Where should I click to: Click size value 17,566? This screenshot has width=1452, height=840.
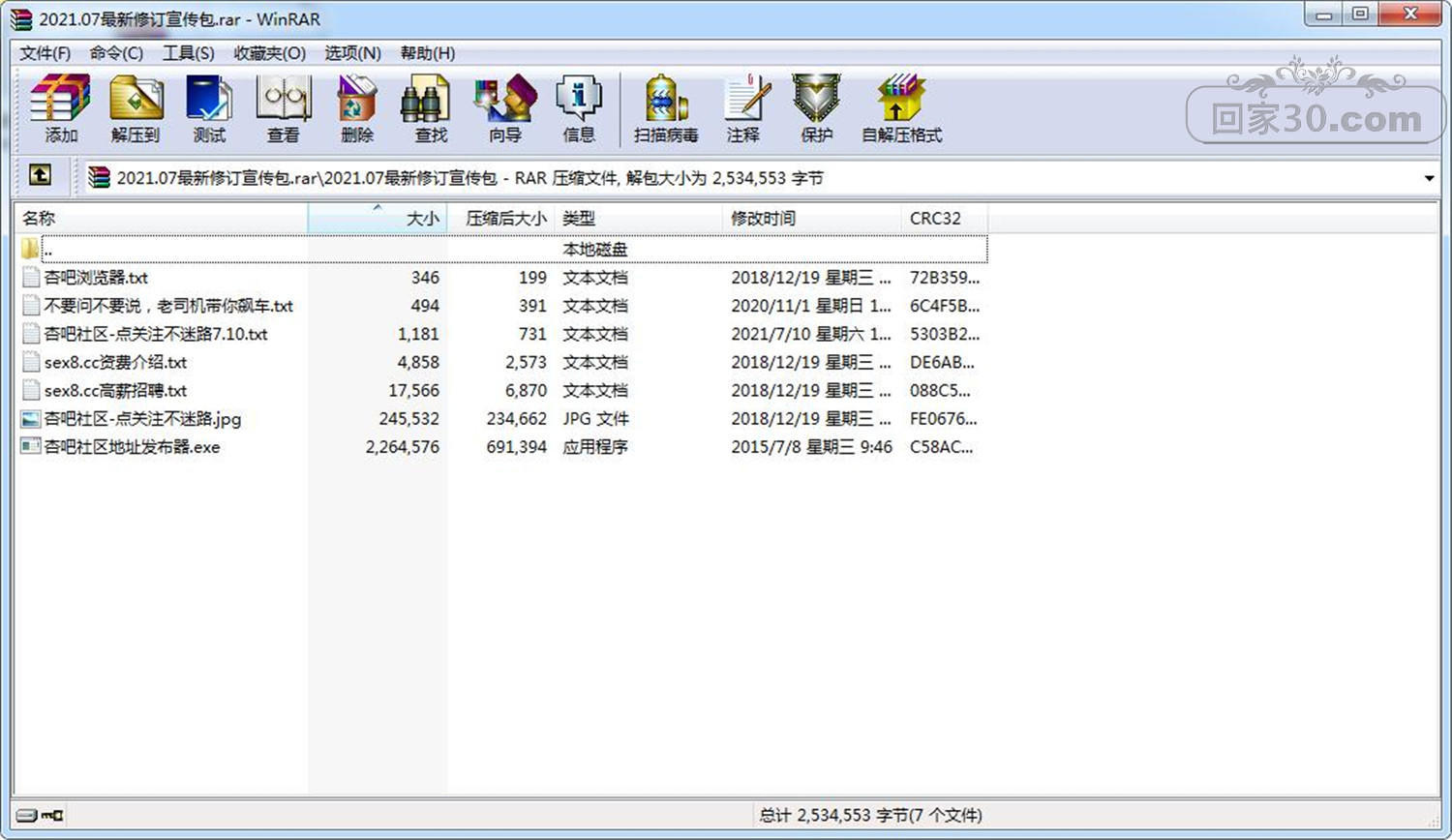pyautogui.click(x=413, y=390)
